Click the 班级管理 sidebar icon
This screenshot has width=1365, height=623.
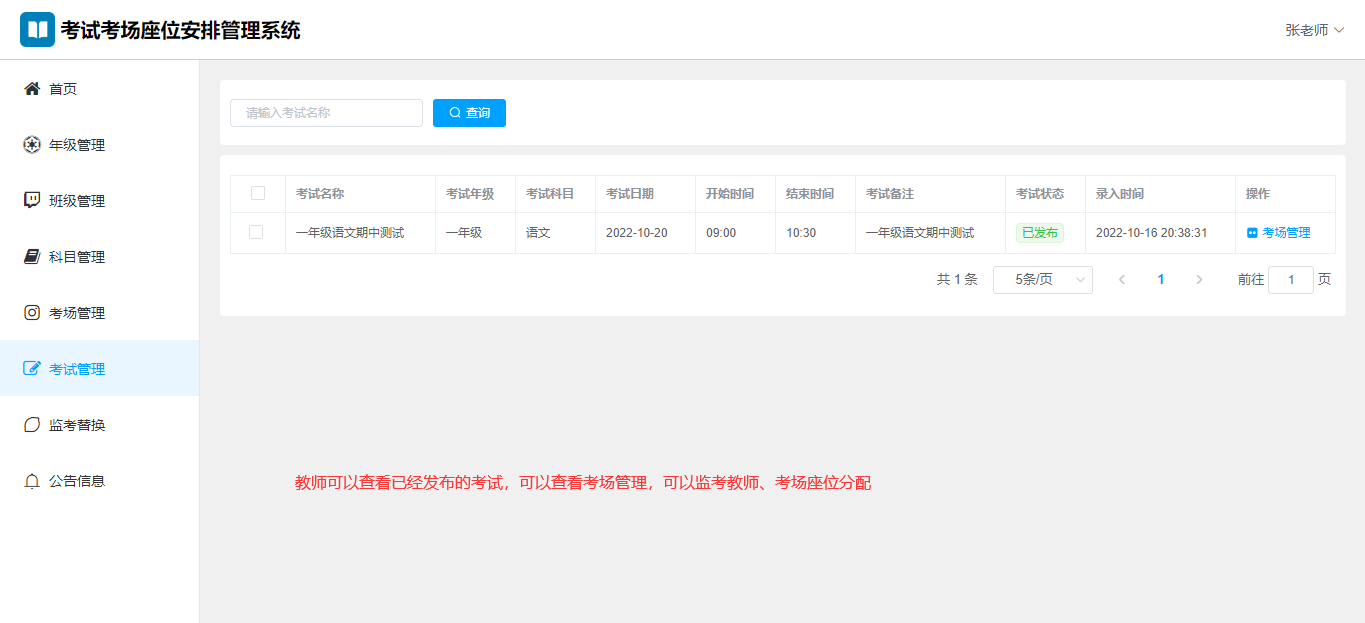point(32,201)
